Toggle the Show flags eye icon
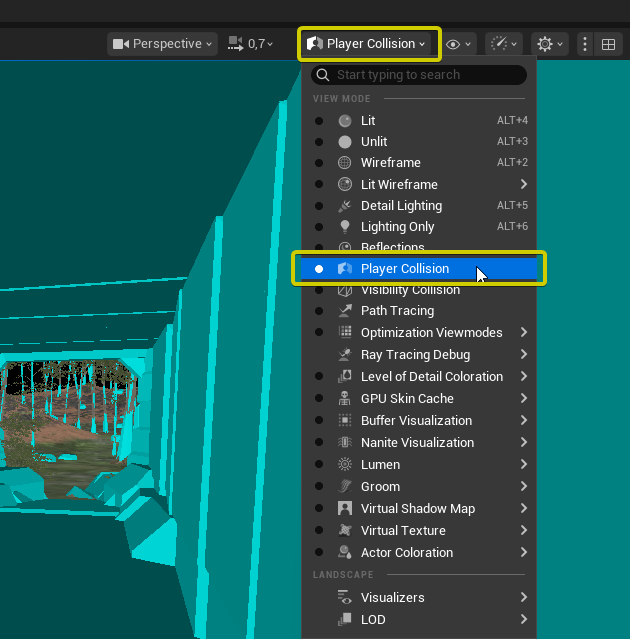The image size is (630, 639). tap(458, 44)
